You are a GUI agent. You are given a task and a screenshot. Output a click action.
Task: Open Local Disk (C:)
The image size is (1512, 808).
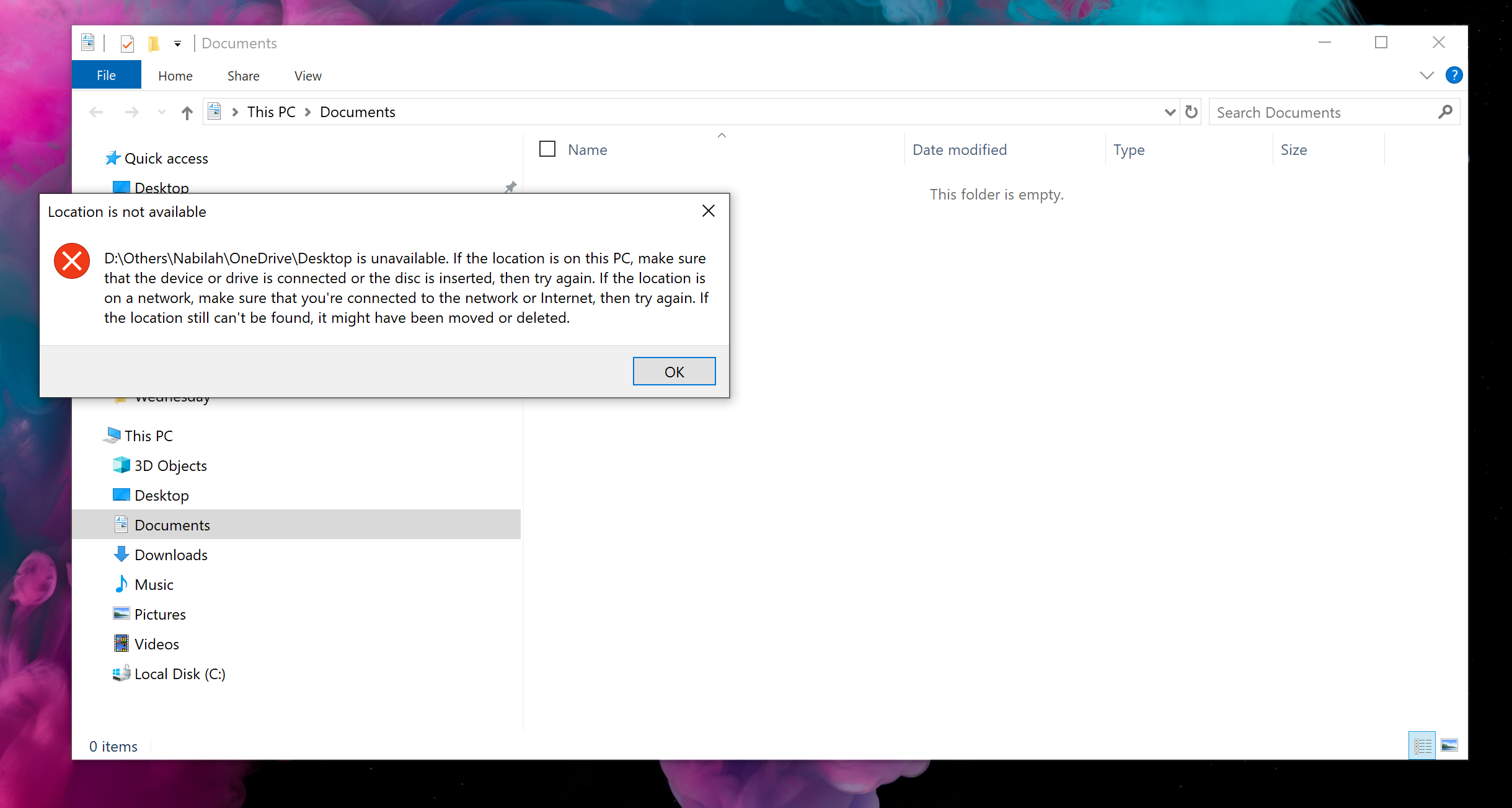pos(180,674)
